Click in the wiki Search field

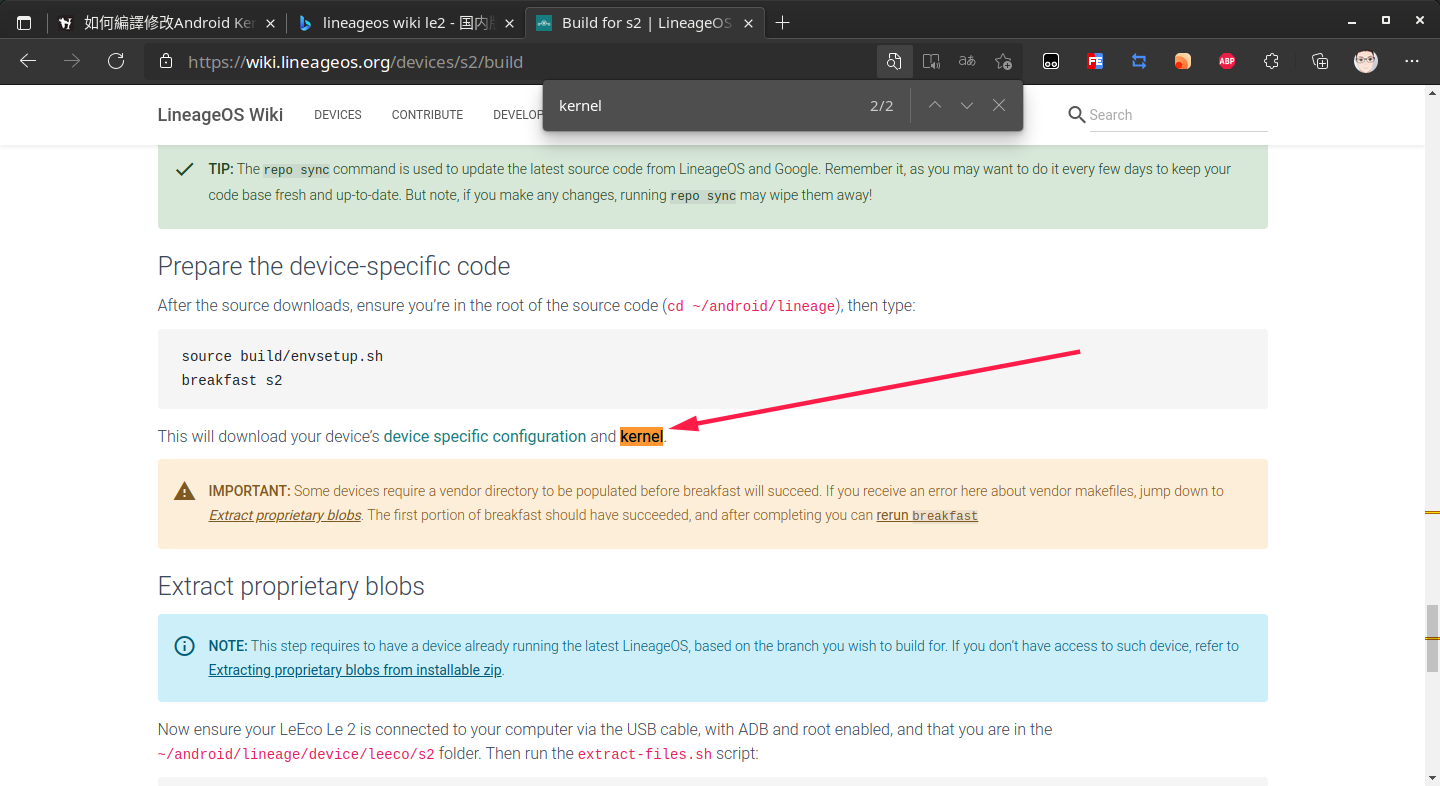click(x=1177, y=115)
